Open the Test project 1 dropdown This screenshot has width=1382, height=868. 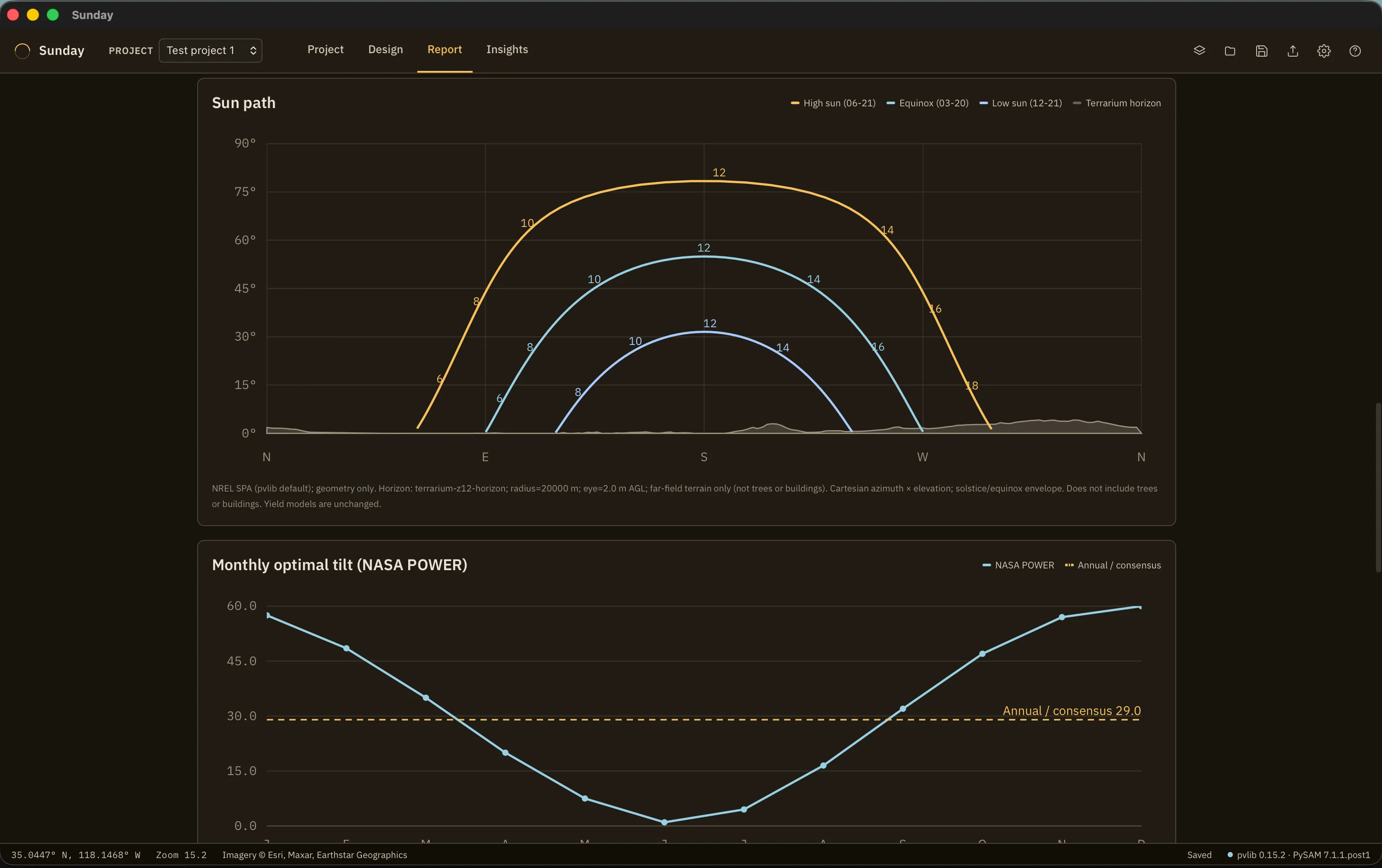210,51
